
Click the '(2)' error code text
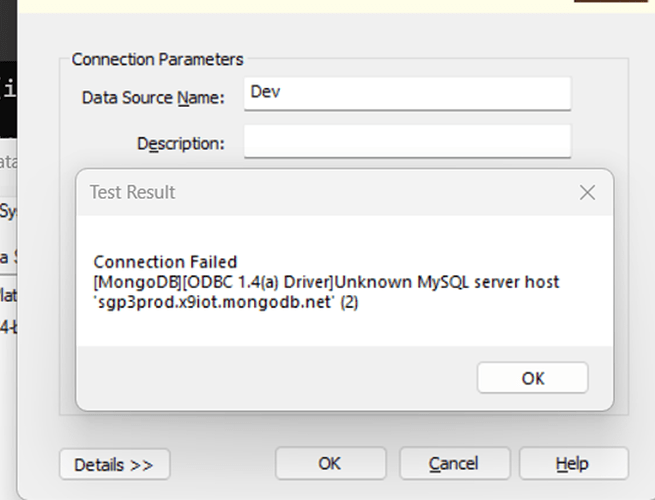(x=348, y=302)
